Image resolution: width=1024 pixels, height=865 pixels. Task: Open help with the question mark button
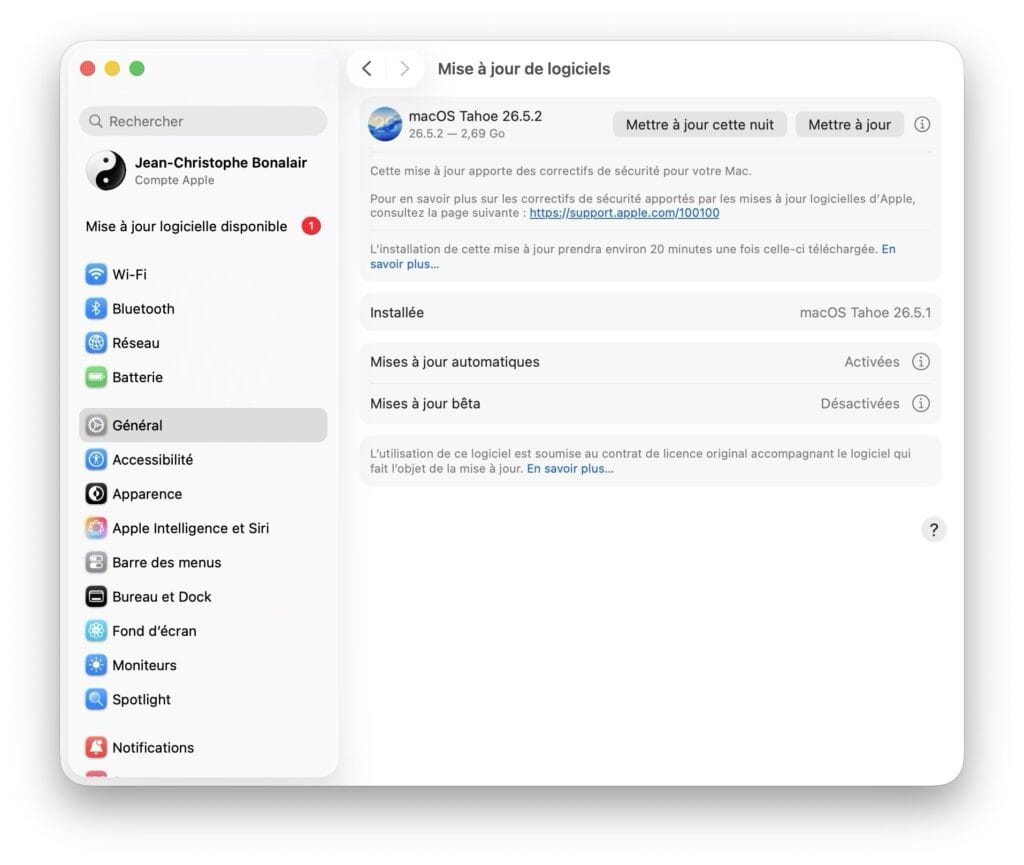pos(934,529)
